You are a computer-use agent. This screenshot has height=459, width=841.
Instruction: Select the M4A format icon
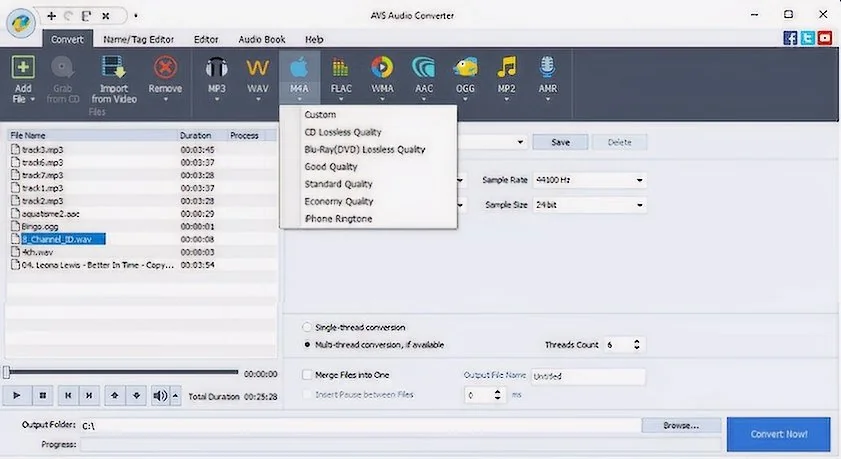click(x=299, y=68)
